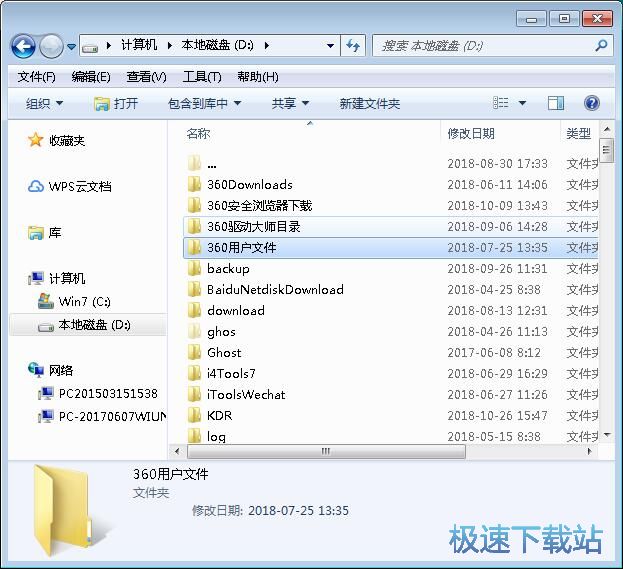Click the download folder icon
The image size is (623, 569).
[194, 310]
